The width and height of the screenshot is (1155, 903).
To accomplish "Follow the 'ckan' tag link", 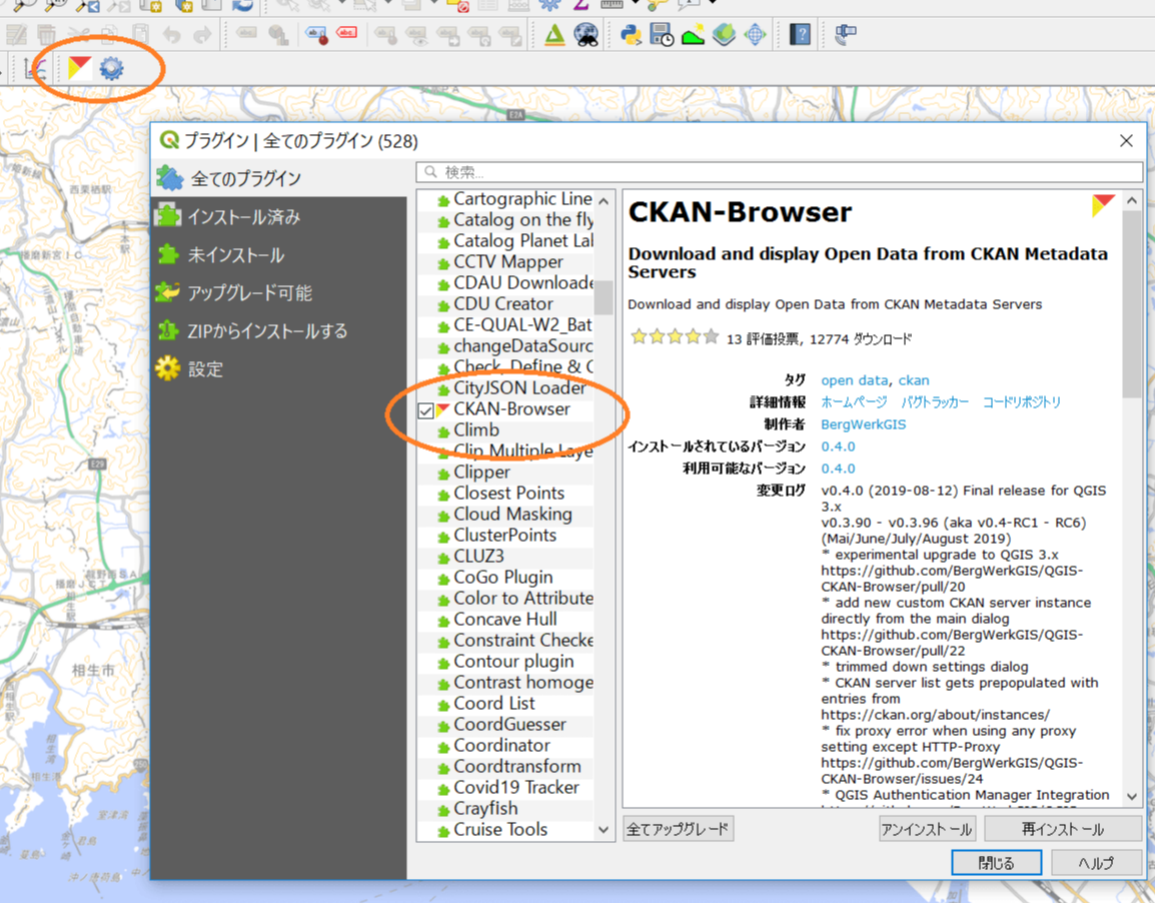I will click(913, 380).
